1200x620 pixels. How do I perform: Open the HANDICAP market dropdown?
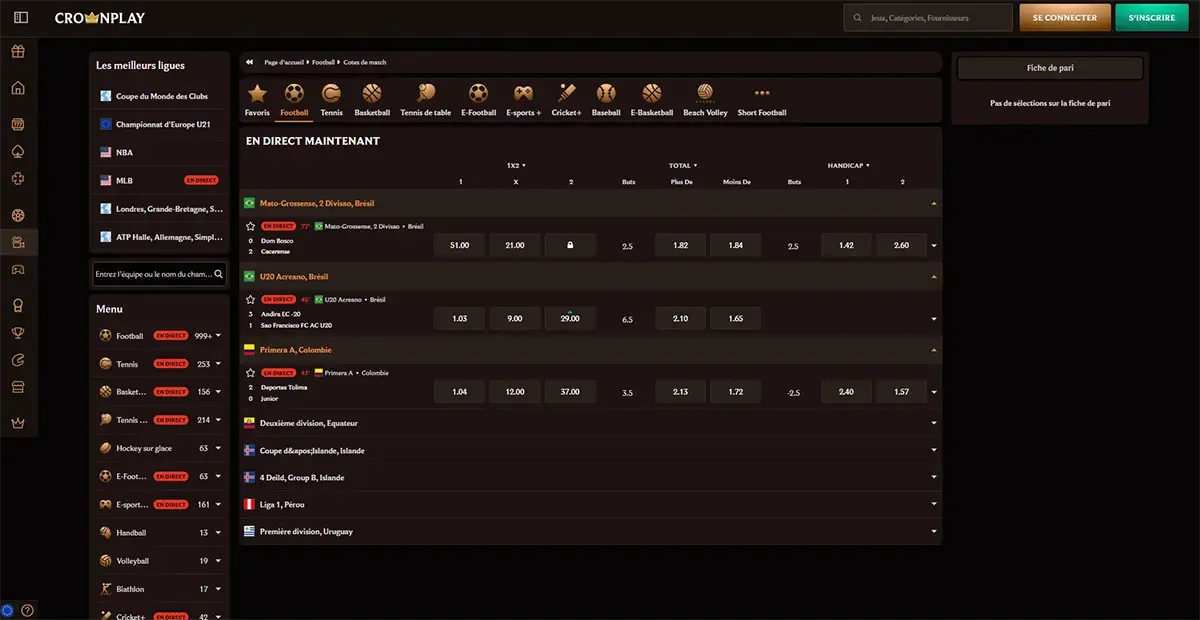pyautogui.click(x=849, y=165)
